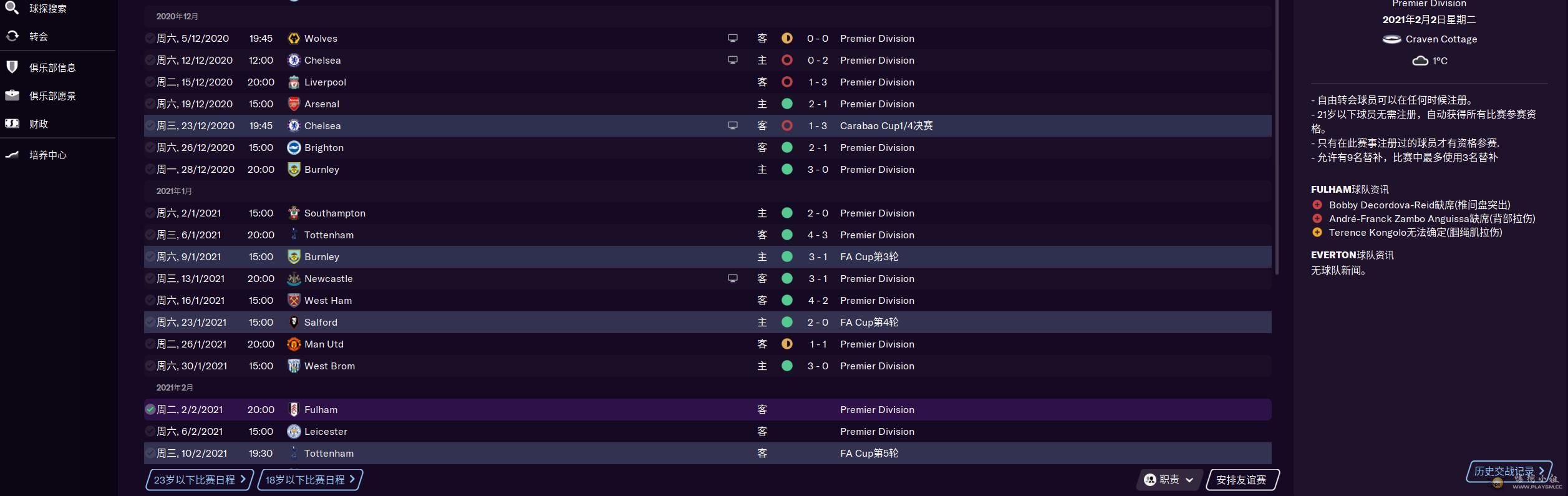Open 俱乐部信息 shield icon in sidebar
This screenshot has height=496, width=1568.
point(12,67)
